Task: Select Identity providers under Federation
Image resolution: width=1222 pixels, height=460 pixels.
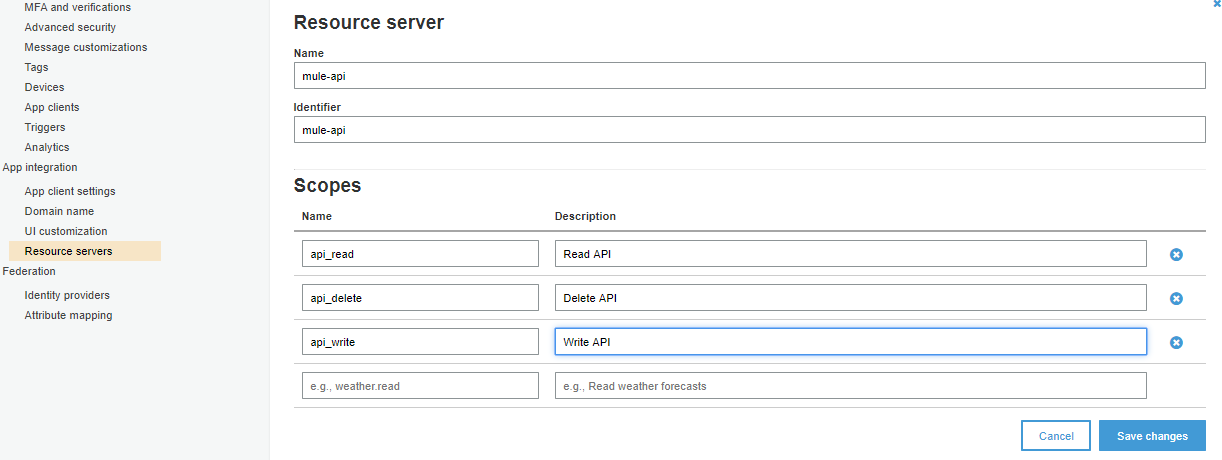Action: pos(67,295)
